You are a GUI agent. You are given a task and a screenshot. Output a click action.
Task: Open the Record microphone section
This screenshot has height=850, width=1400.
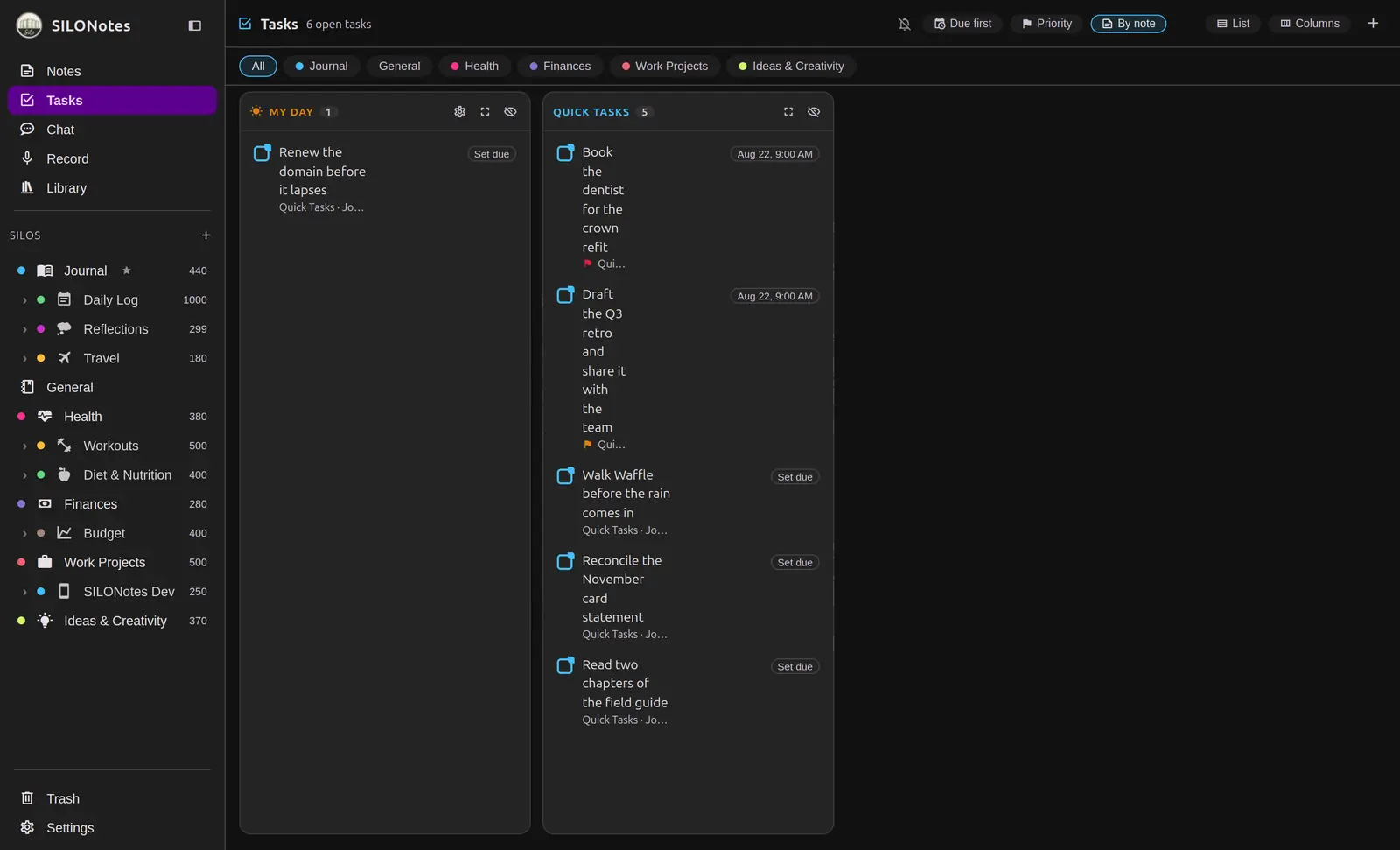112,158
